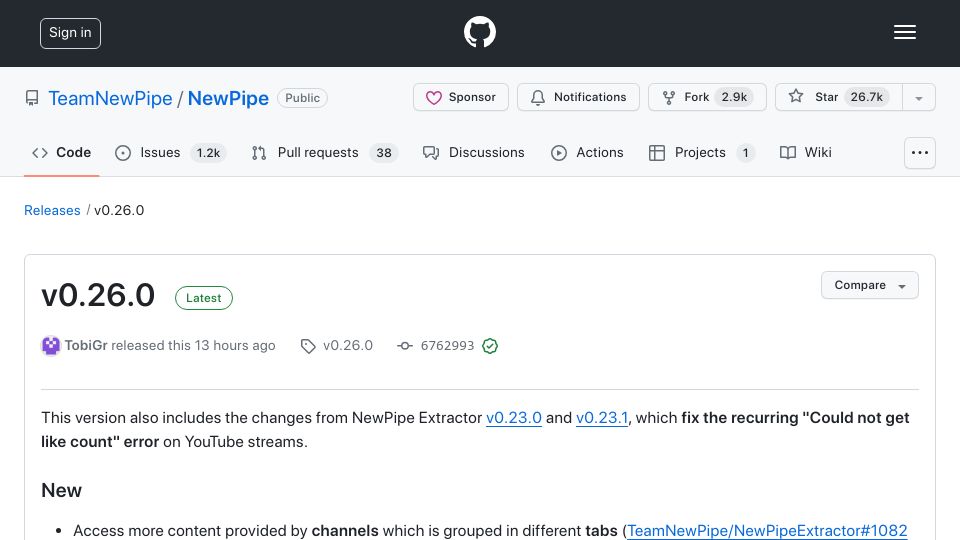Click the Public visibility label
Viewport: 960px width, 540px height.
coord(302,98)
